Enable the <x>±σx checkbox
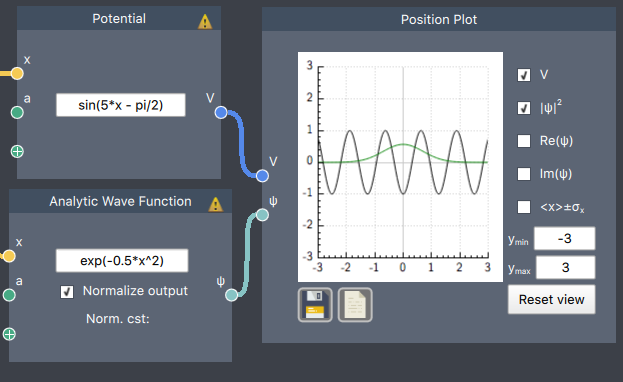Image resolution: width=623 pixels, height=382 pixels. (524, 207)
